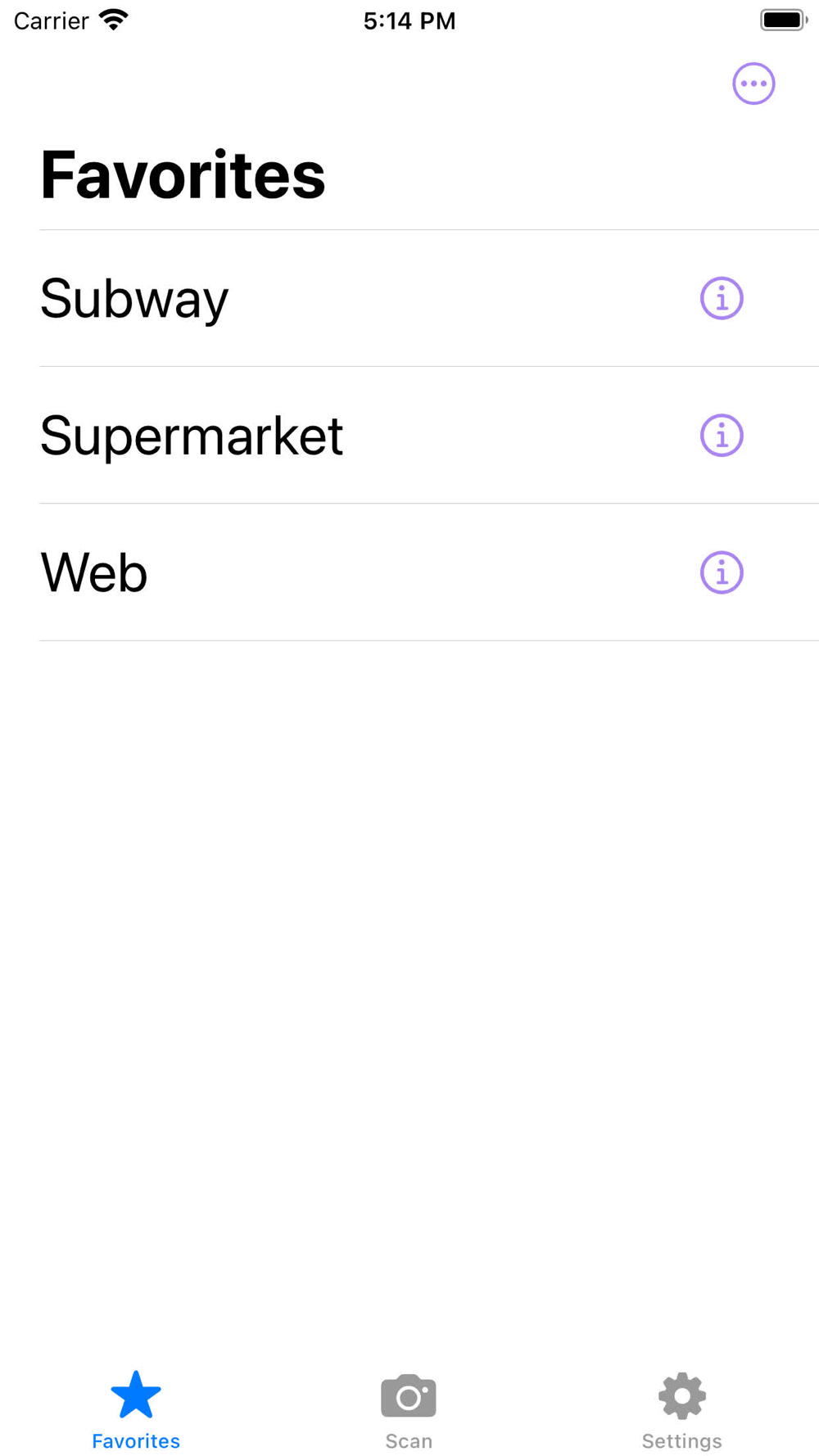Click the Carrier label in status bar
This screenshot has height=1456, width=819.
point(51,20)
